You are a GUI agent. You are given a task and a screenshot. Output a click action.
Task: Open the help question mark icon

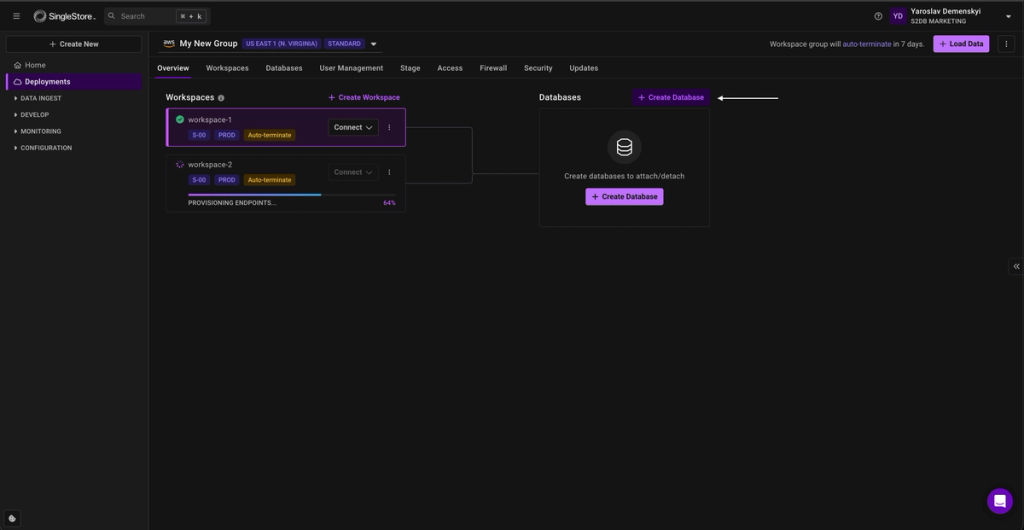coord(878,16)
